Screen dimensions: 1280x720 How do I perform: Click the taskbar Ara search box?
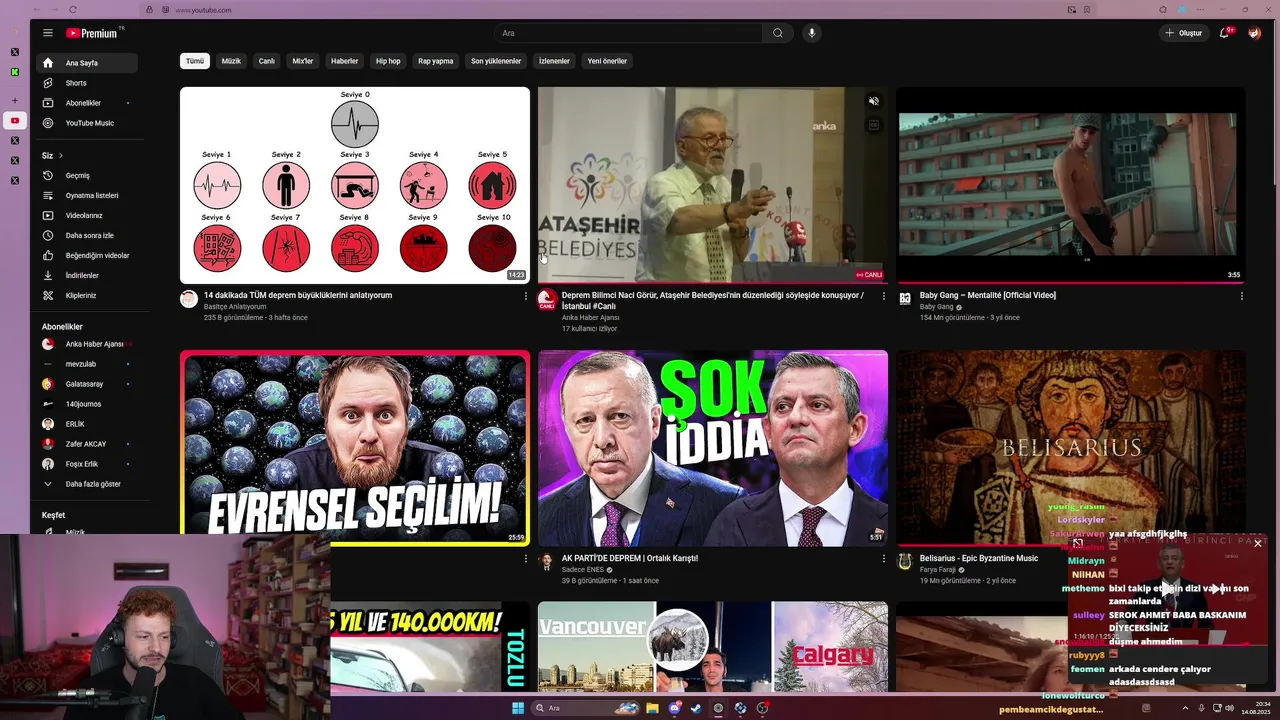click(x=586, y=708)
